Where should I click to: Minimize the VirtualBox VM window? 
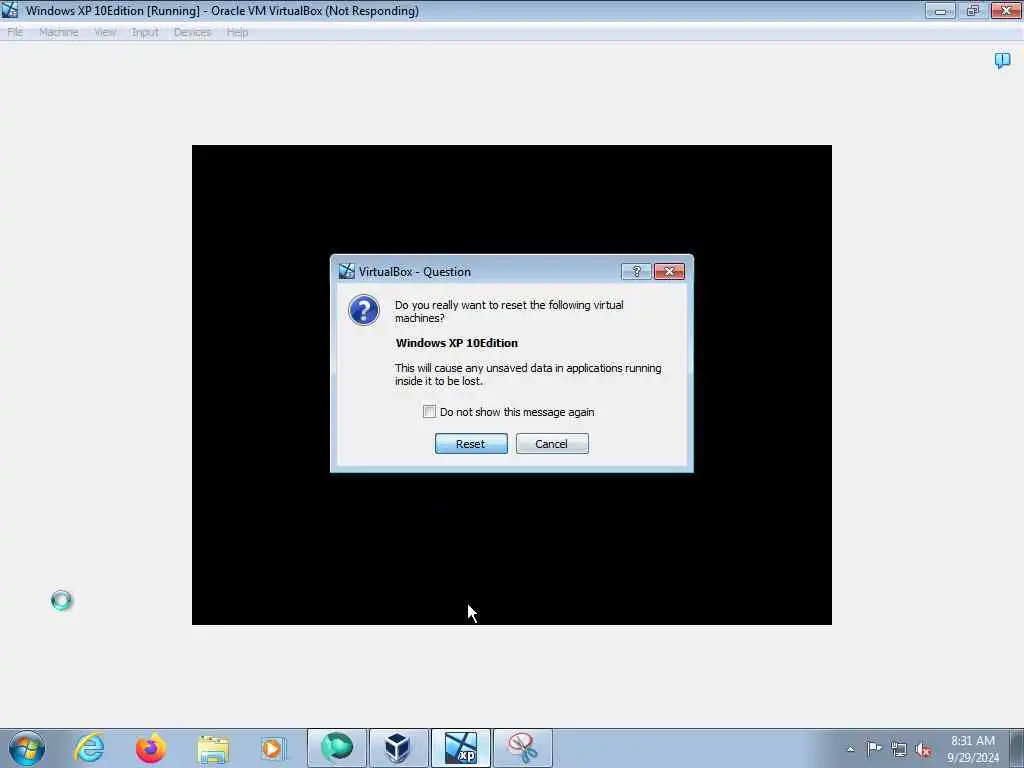pos(940,10)
